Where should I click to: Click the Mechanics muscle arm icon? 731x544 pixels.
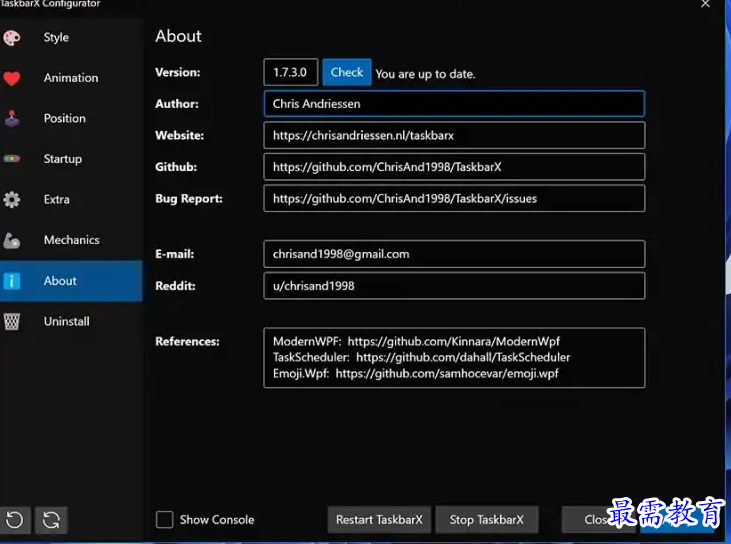pos(12,240)
